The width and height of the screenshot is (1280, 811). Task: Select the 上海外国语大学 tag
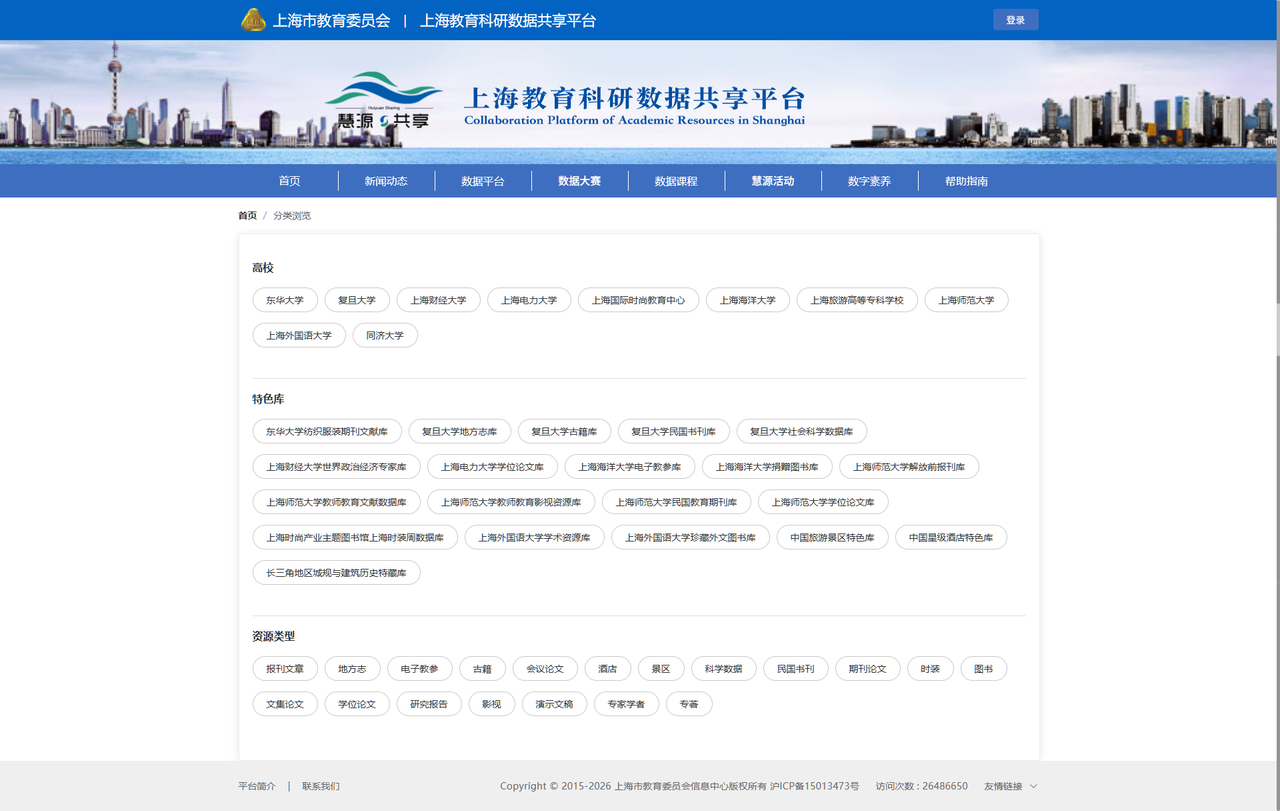(x=299, y=335)
